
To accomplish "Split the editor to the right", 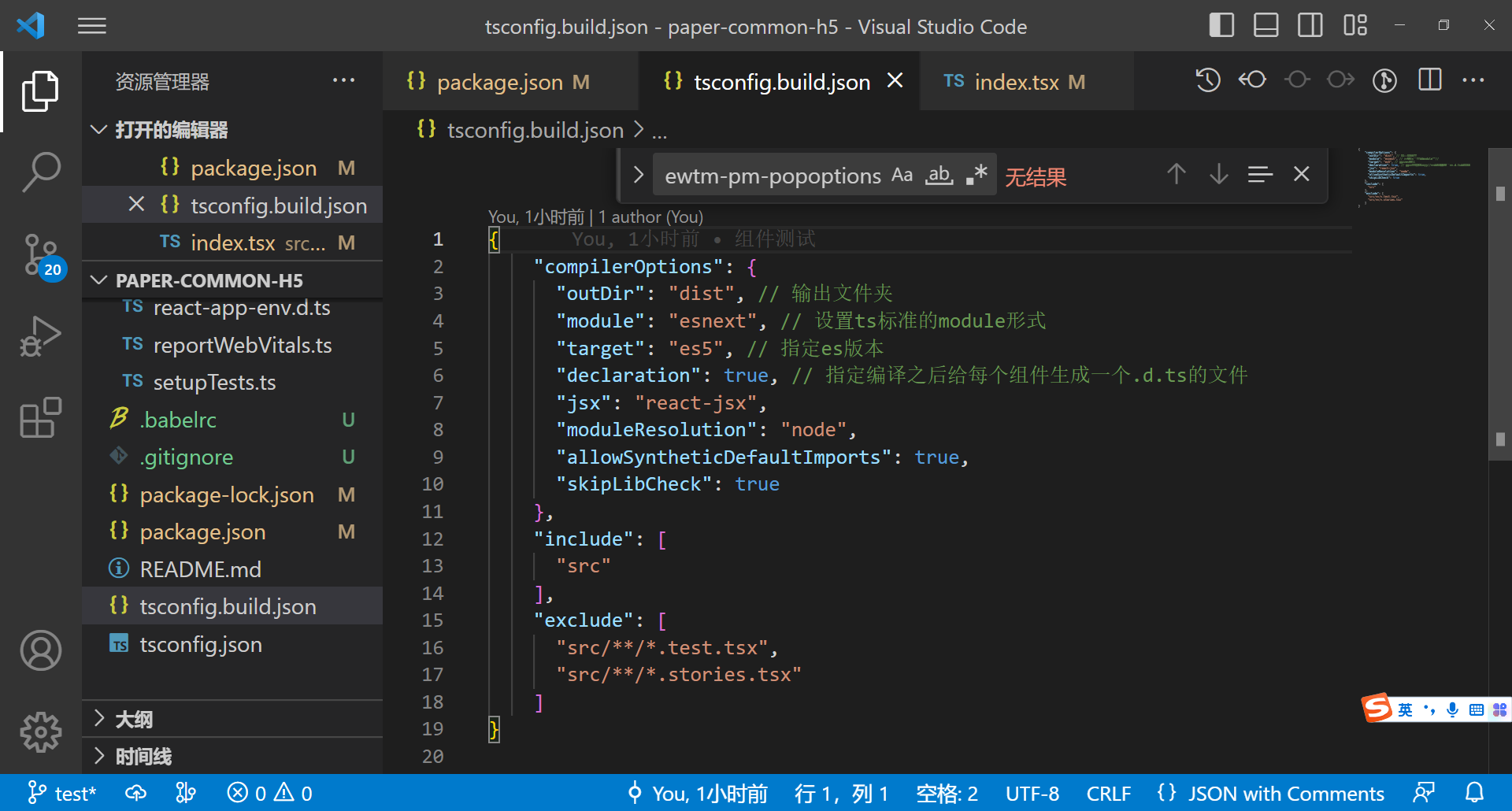I will (1429, 80).
